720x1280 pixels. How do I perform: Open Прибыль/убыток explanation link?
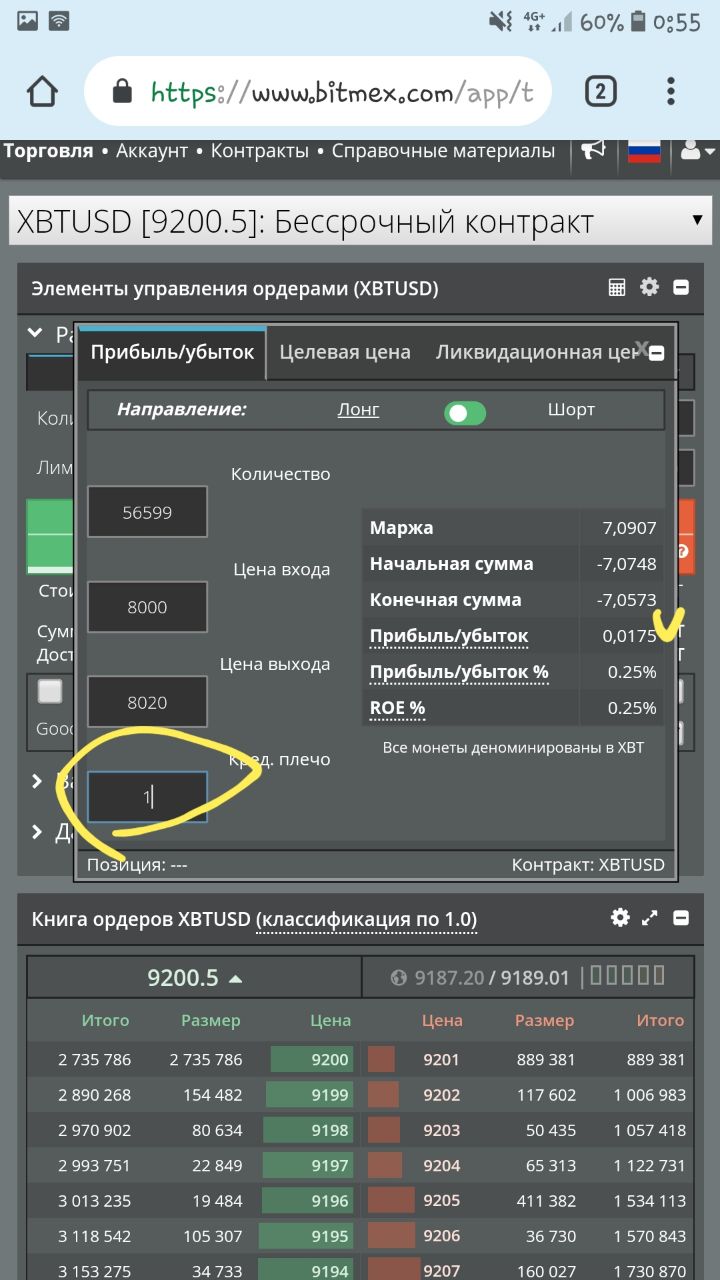click(x=449, y=636)
